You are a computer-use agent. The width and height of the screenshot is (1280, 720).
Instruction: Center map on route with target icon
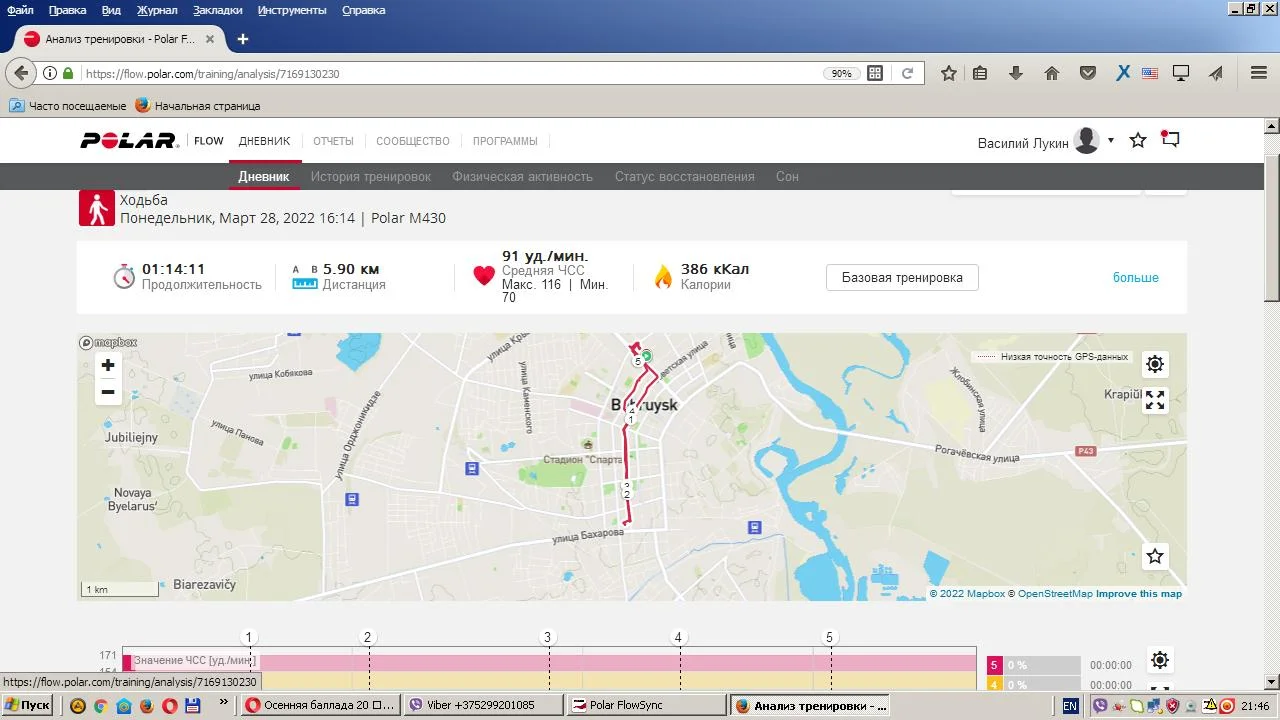pyautogui.click(x=1155, y=364)
